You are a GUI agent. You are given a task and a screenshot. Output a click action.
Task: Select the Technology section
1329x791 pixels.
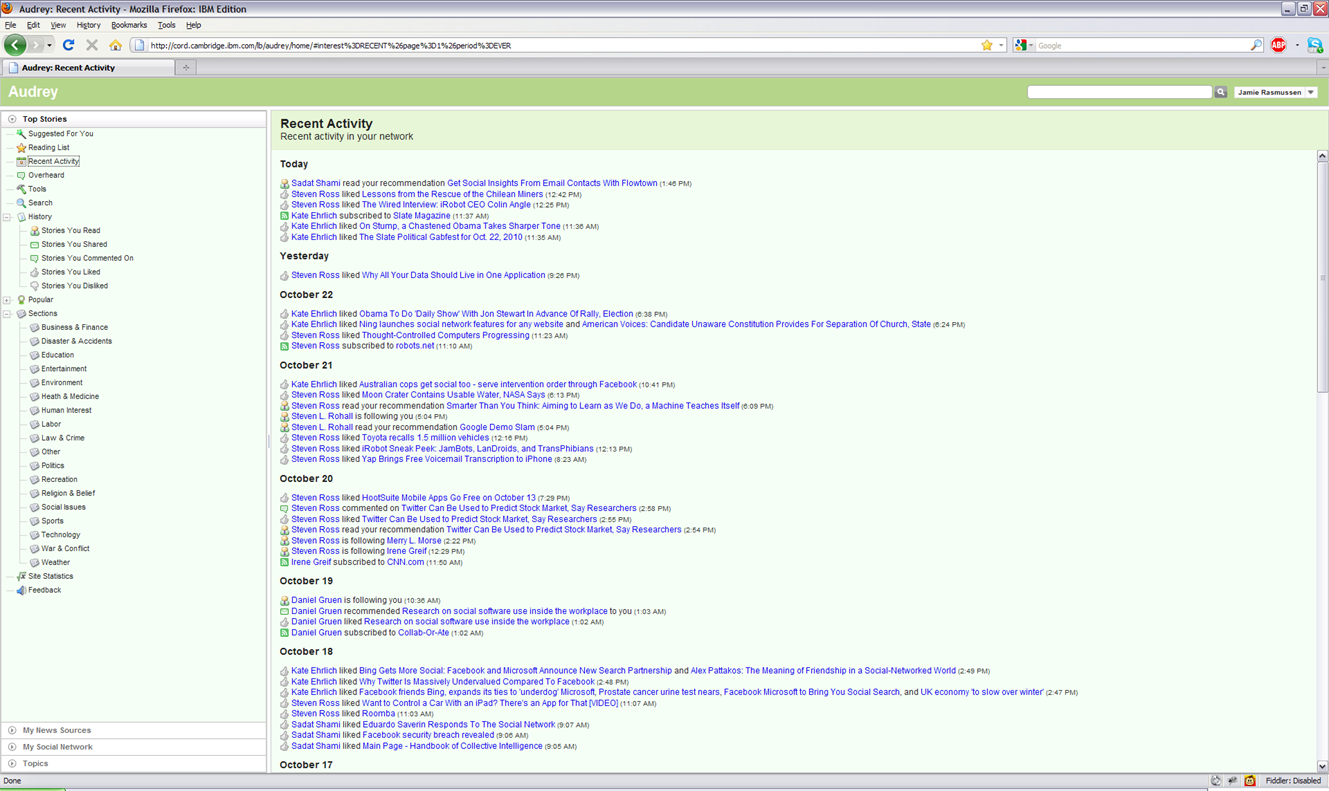point(61,535)
